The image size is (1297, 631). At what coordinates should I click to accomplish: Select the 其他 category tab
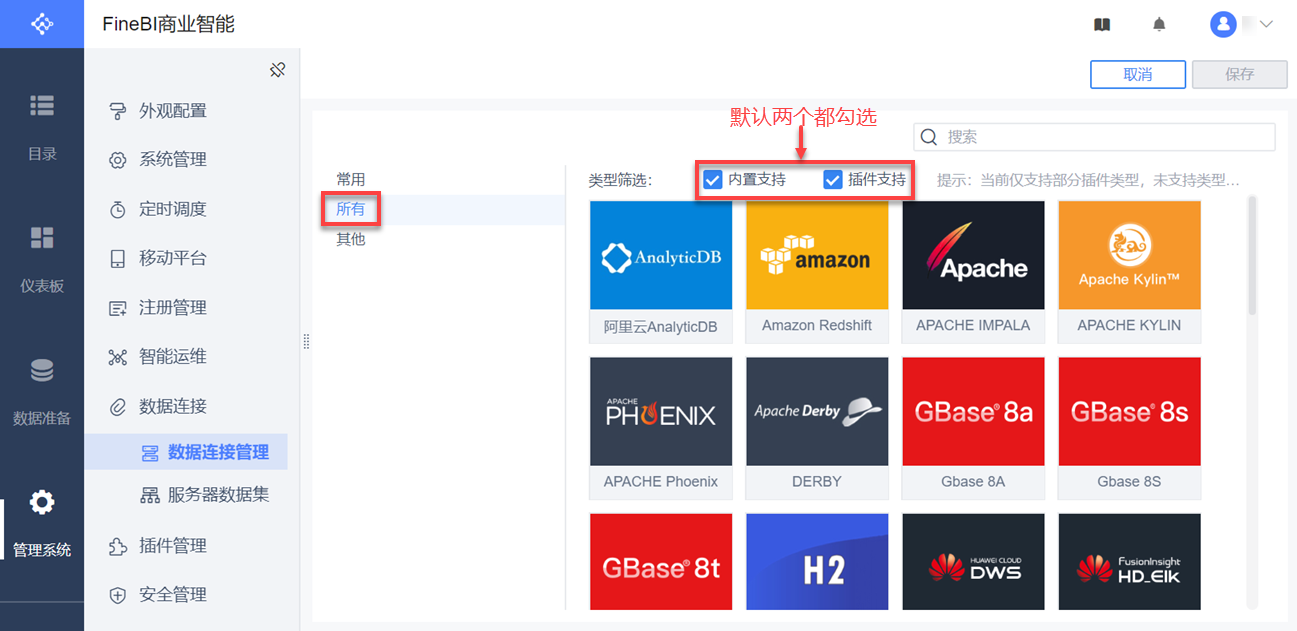click(350, 240)
